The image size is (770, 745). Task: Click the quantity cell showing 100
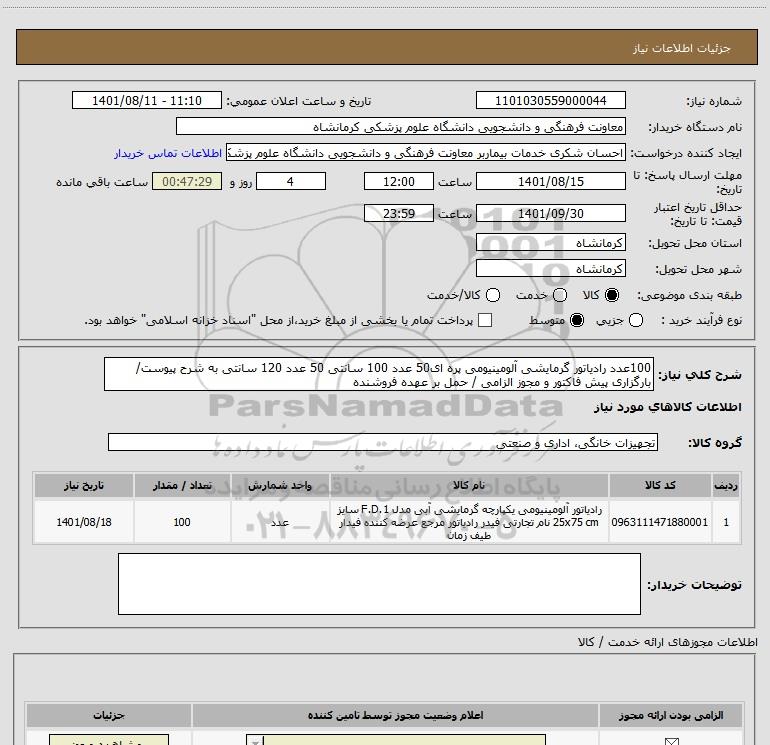click(182, 522)
